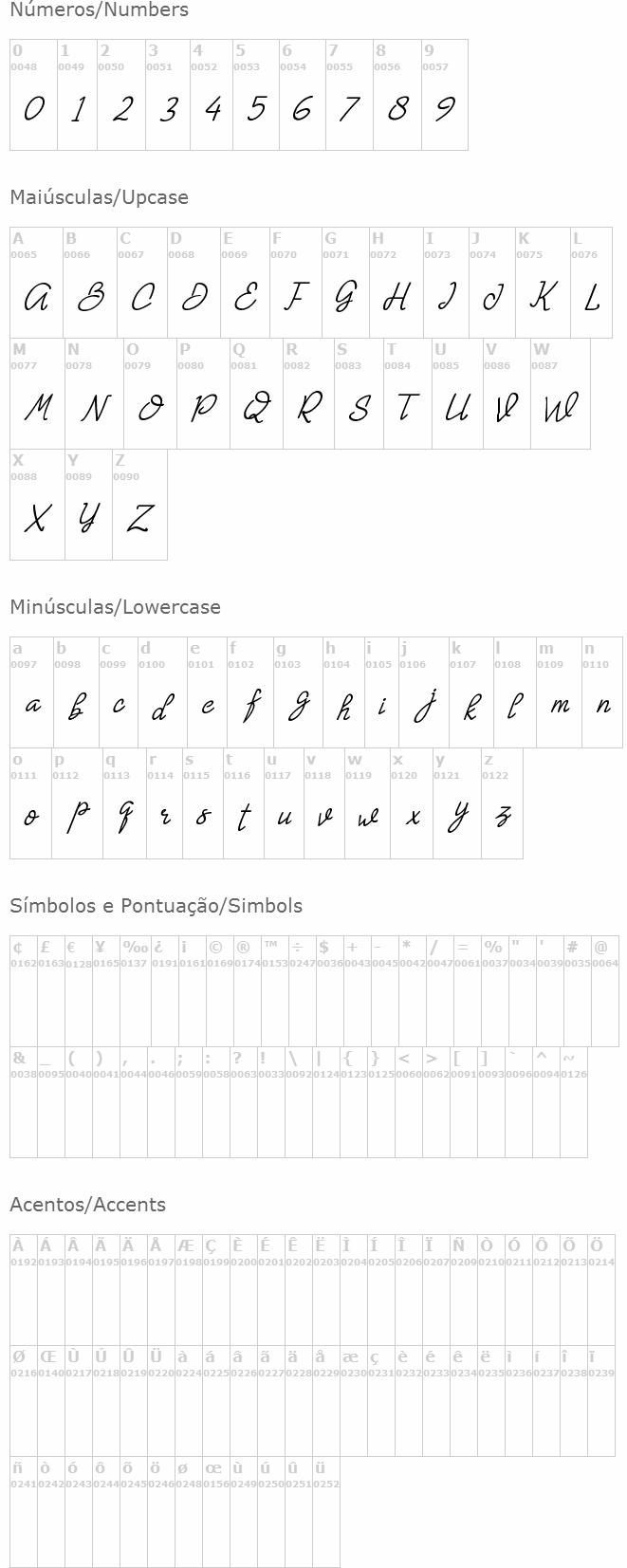
Task: Click the empty ampersand symbol cell
Action: (23, 1102)
